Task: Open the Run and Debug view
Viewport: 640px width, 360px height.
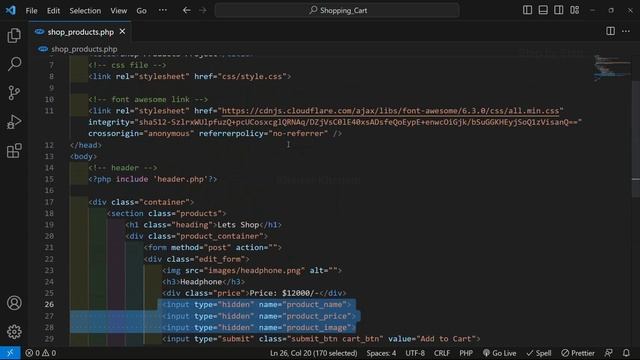Action: (14, 122)
